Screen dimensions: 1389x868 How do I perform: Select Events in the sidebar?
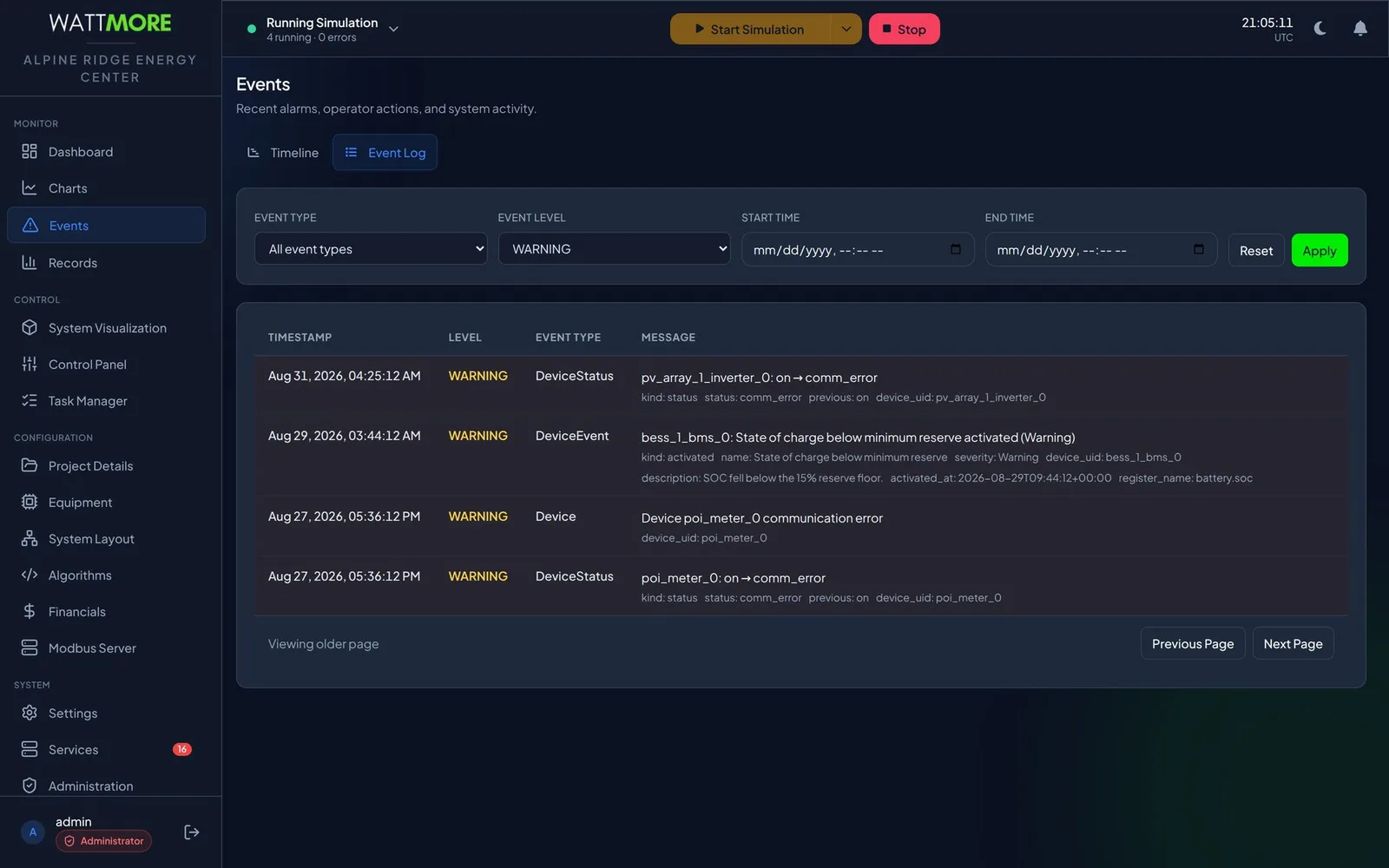[x=106, y=226]
